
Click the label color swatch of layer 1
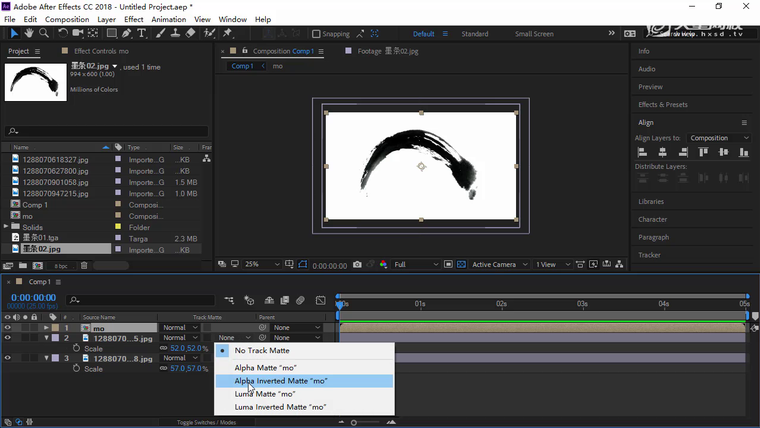(56, 328)
